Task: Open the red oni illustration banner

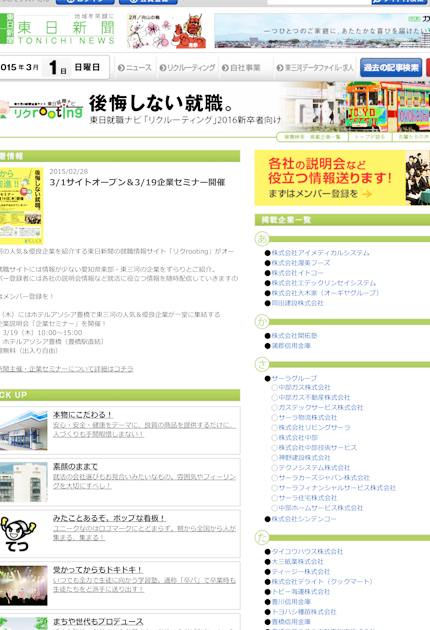Action: click(167, 31)
